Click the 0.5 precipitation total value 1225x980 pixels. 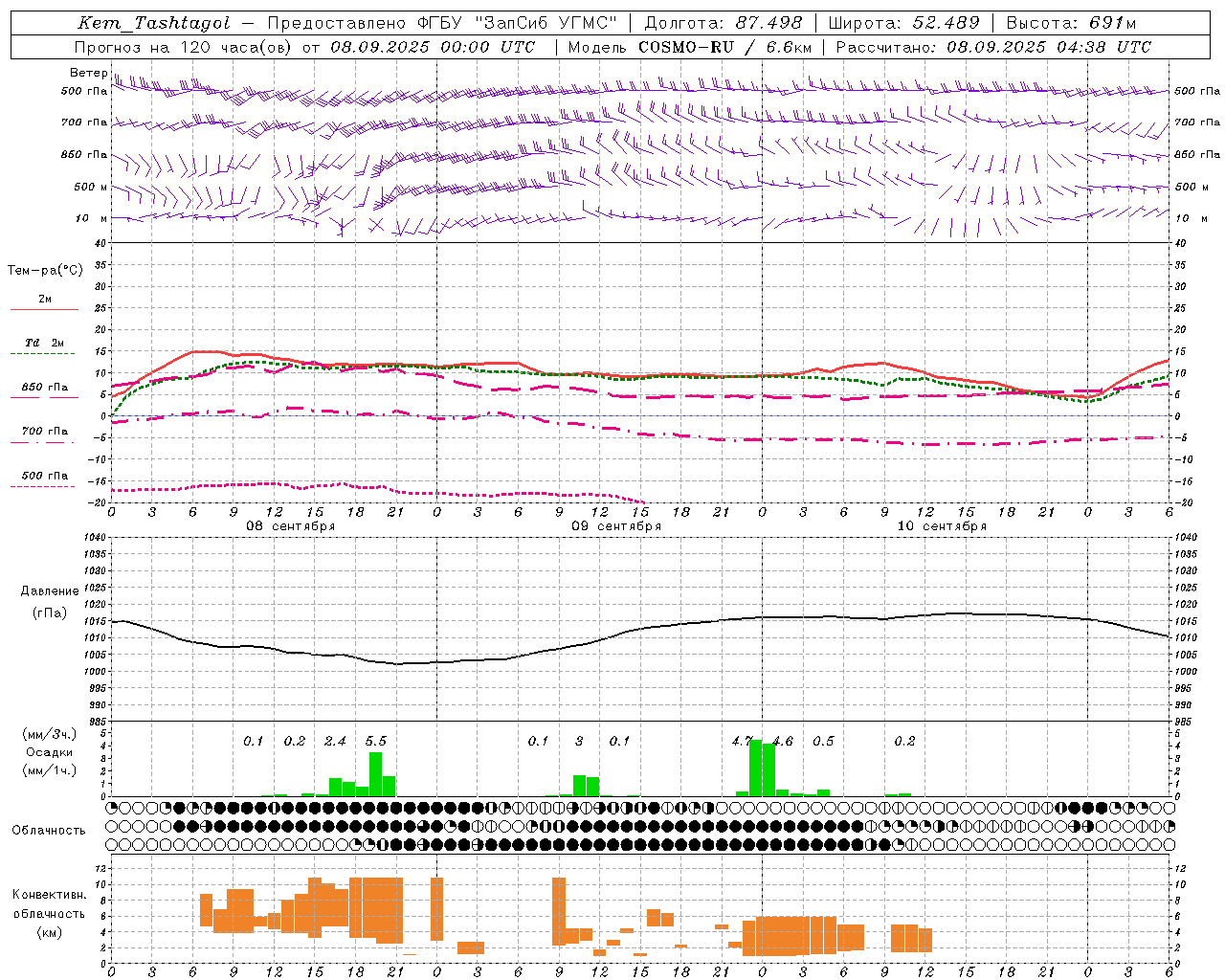point(823,741)
